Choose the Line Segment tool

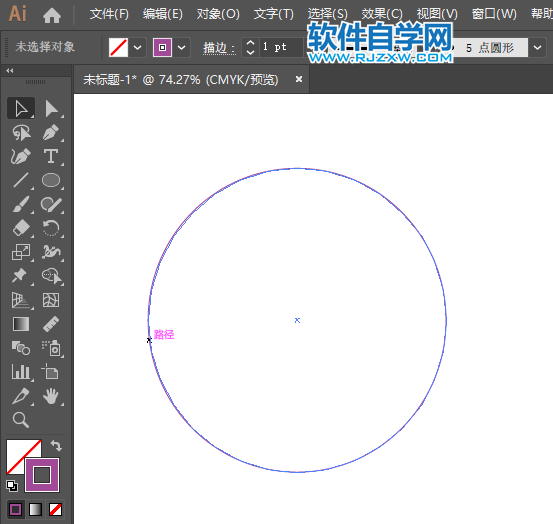(x=21, y=180)
